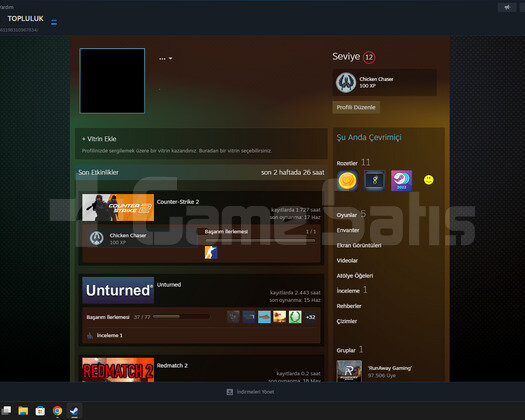Open the blue Unturned achievement icon

[x=264, y=317]
